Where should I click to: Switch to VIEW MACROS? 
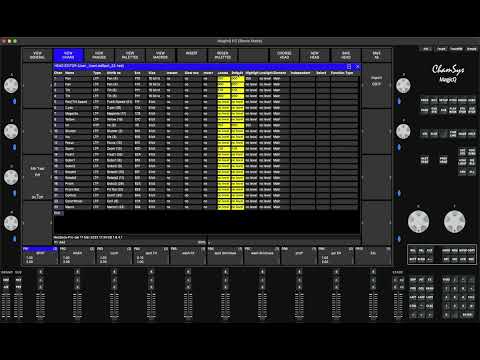point(160,55)
